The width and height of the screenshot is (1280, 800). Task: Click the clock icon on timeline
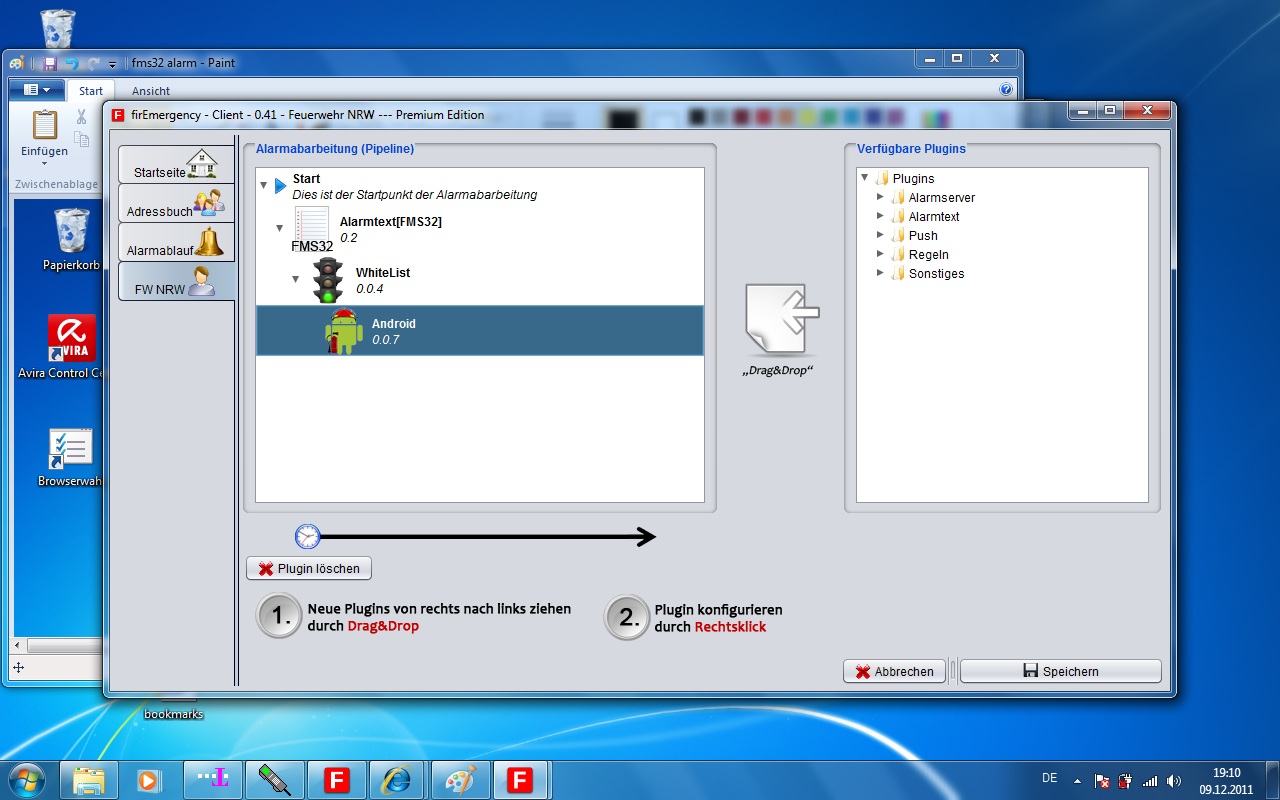(307, 537)
